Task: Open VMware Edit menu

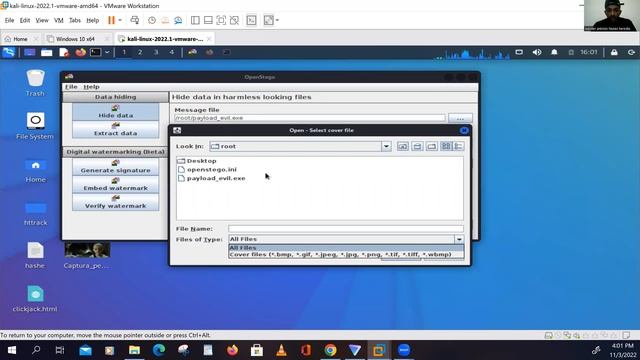Action: pyautogui.click(x=25, y=20)
